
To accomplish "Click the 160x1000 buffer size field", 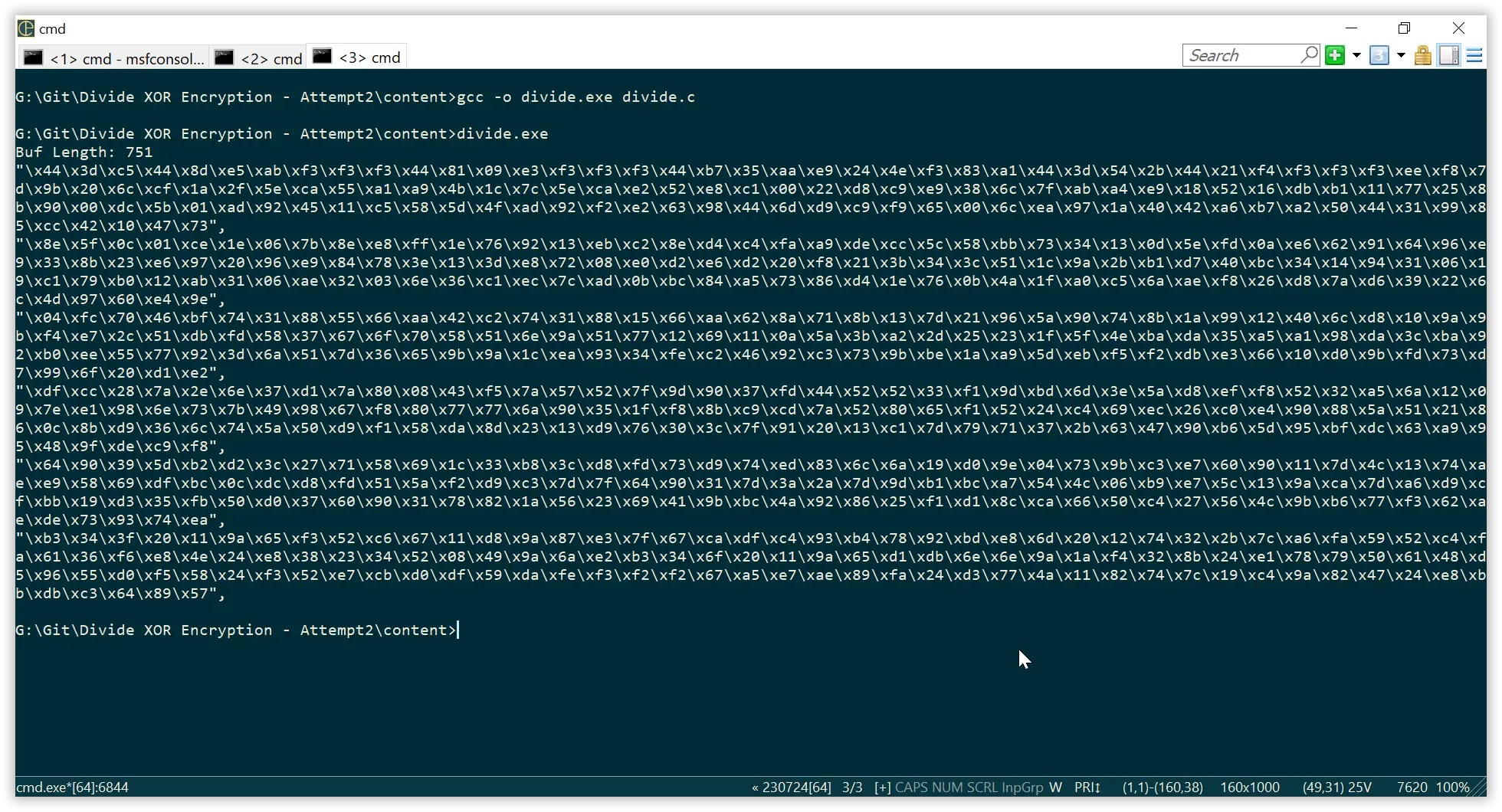I will 1250,787.
